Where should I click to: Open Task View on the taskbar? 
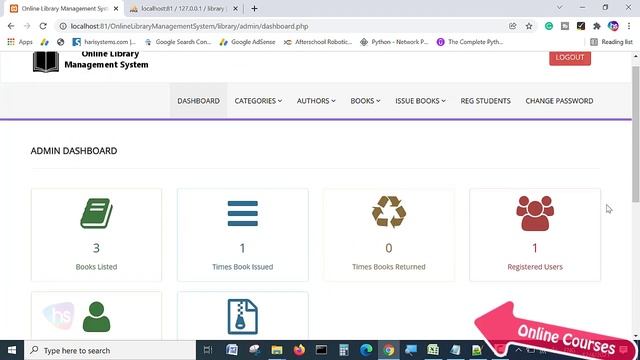tap(208, 350)
